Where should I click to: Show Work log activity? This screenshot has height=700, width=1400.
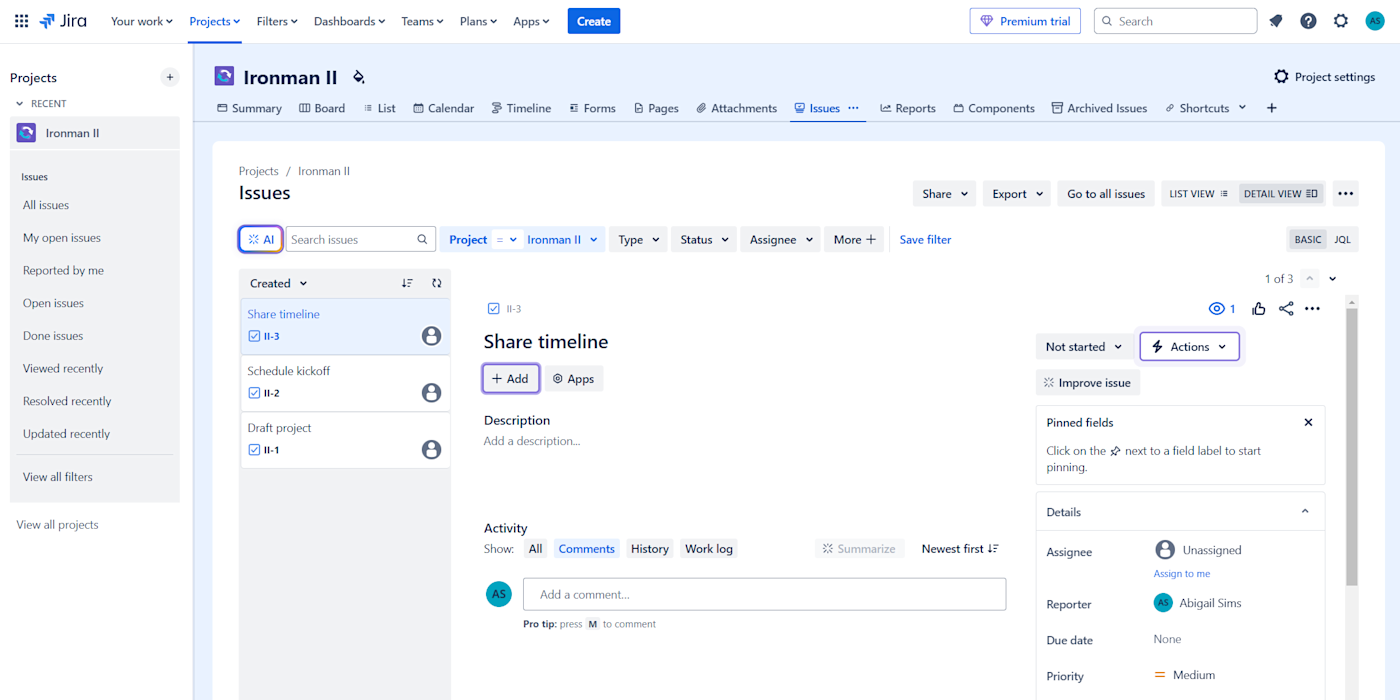(709, 549)
